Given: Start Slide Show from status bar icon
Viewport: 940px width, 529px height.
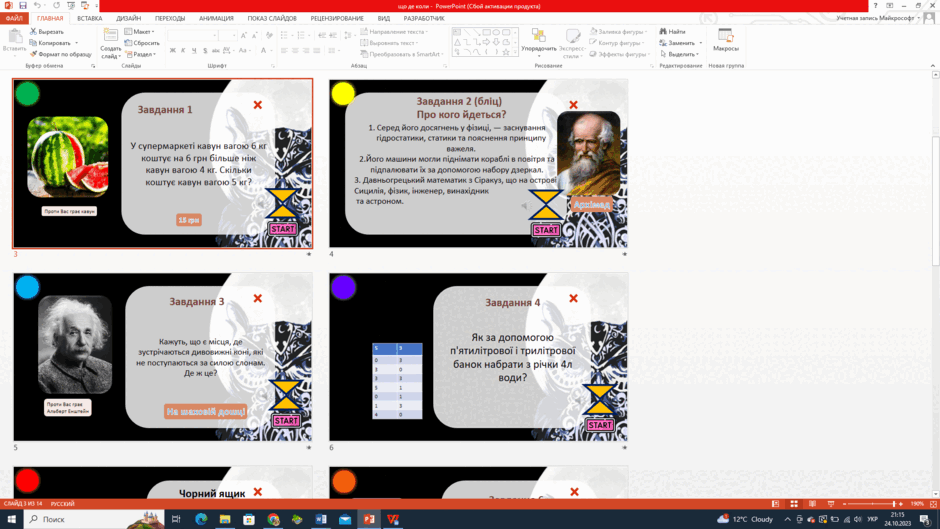Looking at the screenshot, I should [831, 504].
